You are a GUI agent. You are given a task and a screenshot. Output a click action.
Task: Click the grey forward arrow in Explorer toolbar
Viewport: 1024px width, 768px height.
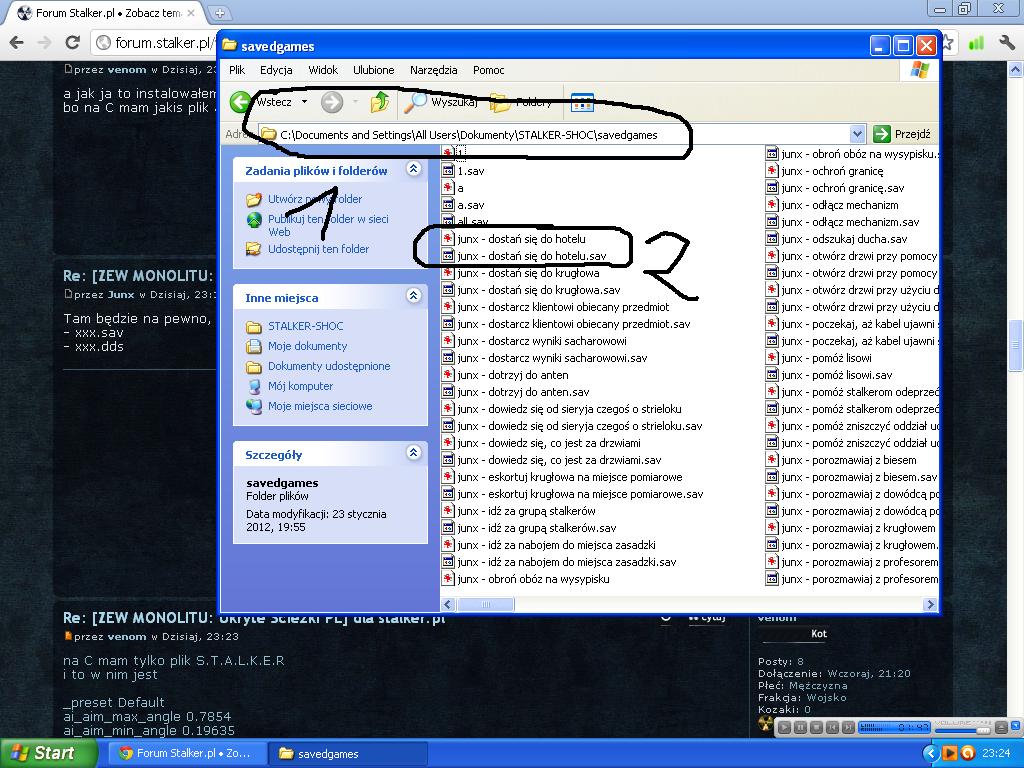point(332,102)
